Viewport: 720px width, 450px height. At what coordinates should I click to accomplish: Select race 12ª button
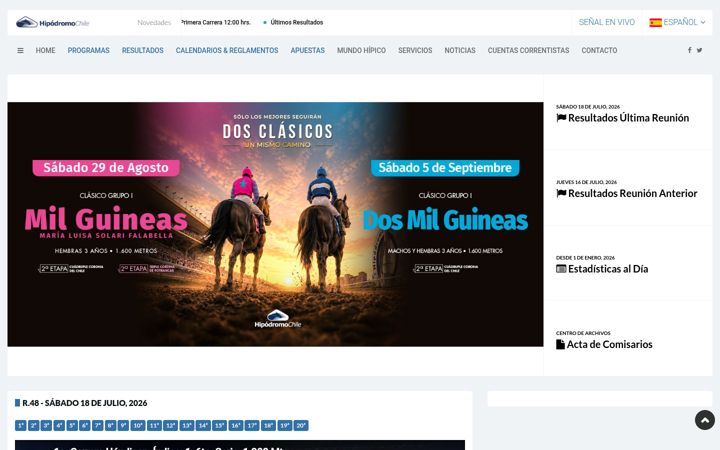[x=170, y=426]
